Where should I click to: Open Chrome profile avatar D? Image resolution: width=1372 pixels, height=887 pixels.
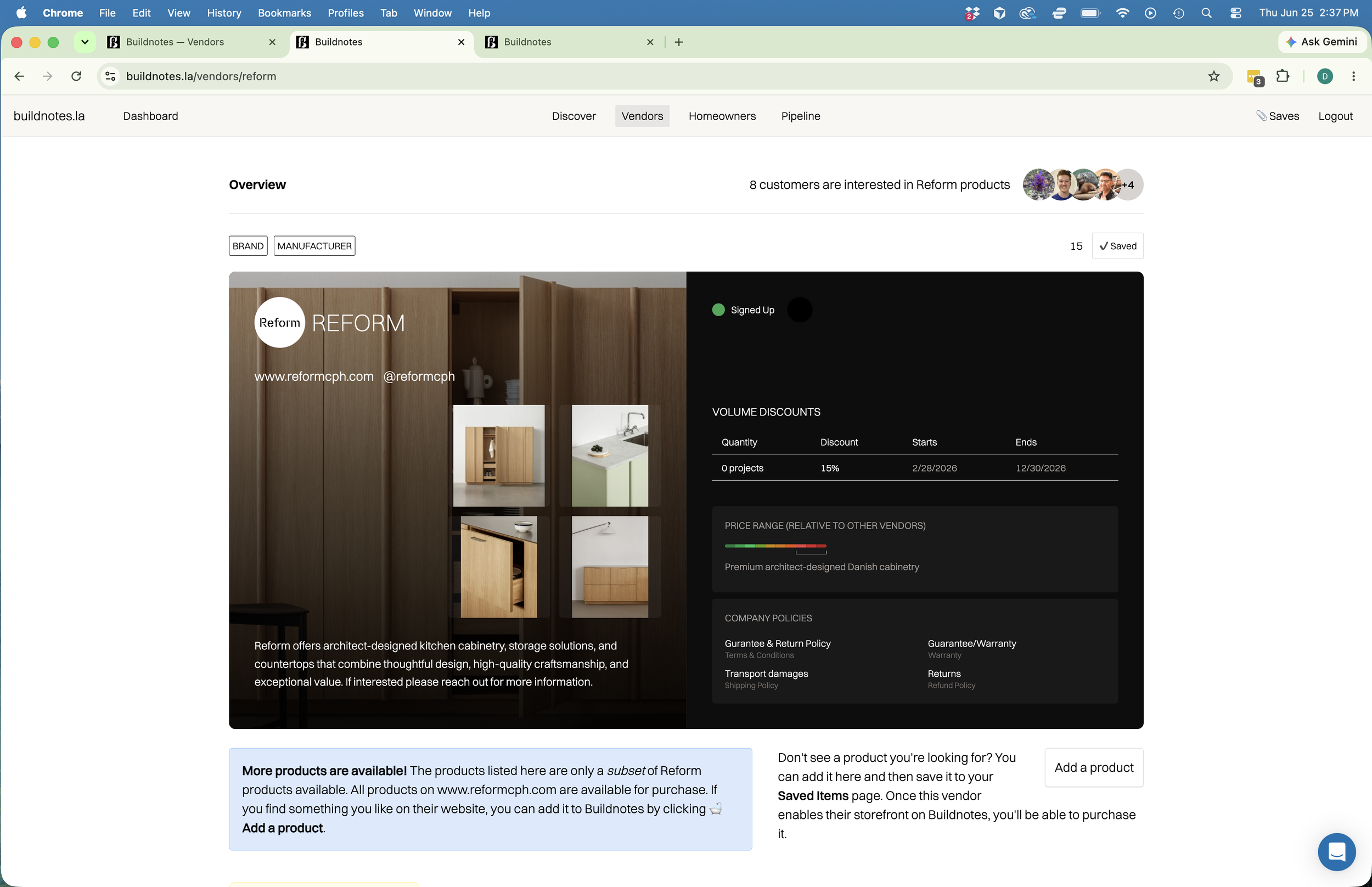pos(1325,76)
